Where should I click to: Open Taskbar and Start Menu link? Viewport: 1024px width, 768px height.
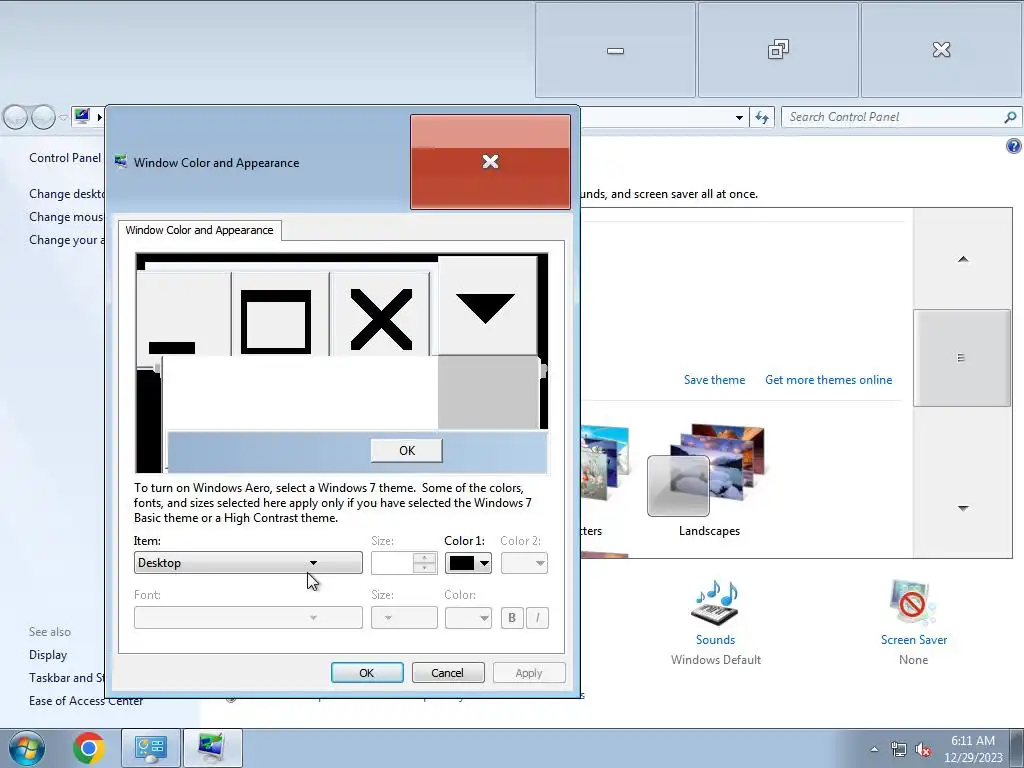[67, 678]
